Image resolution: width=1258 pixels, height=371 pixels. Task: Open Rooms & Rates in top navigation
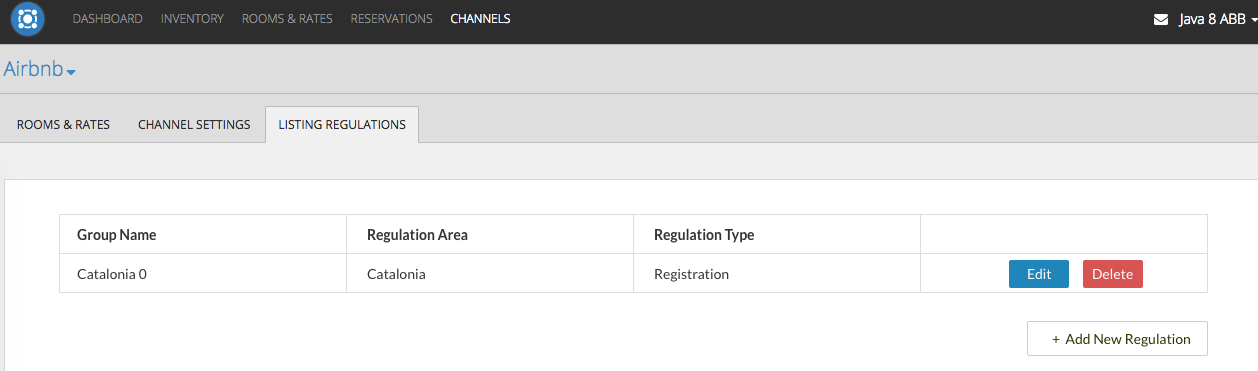287,19
